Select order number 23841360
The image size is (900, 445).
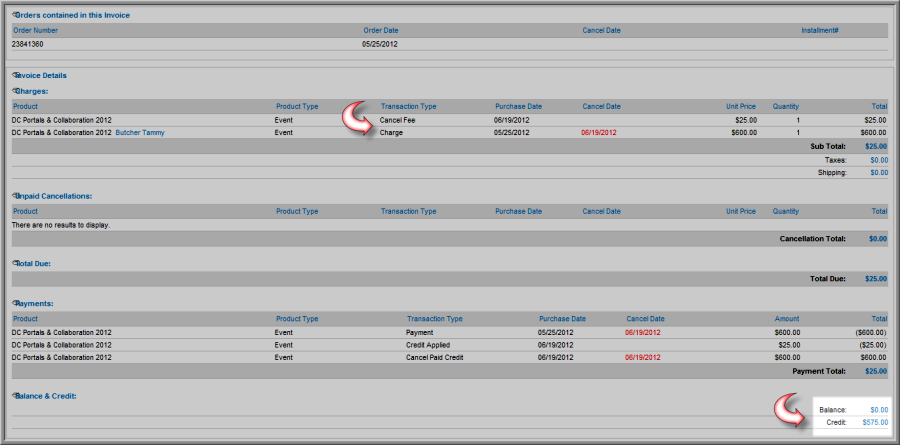(x=28, y=44)
